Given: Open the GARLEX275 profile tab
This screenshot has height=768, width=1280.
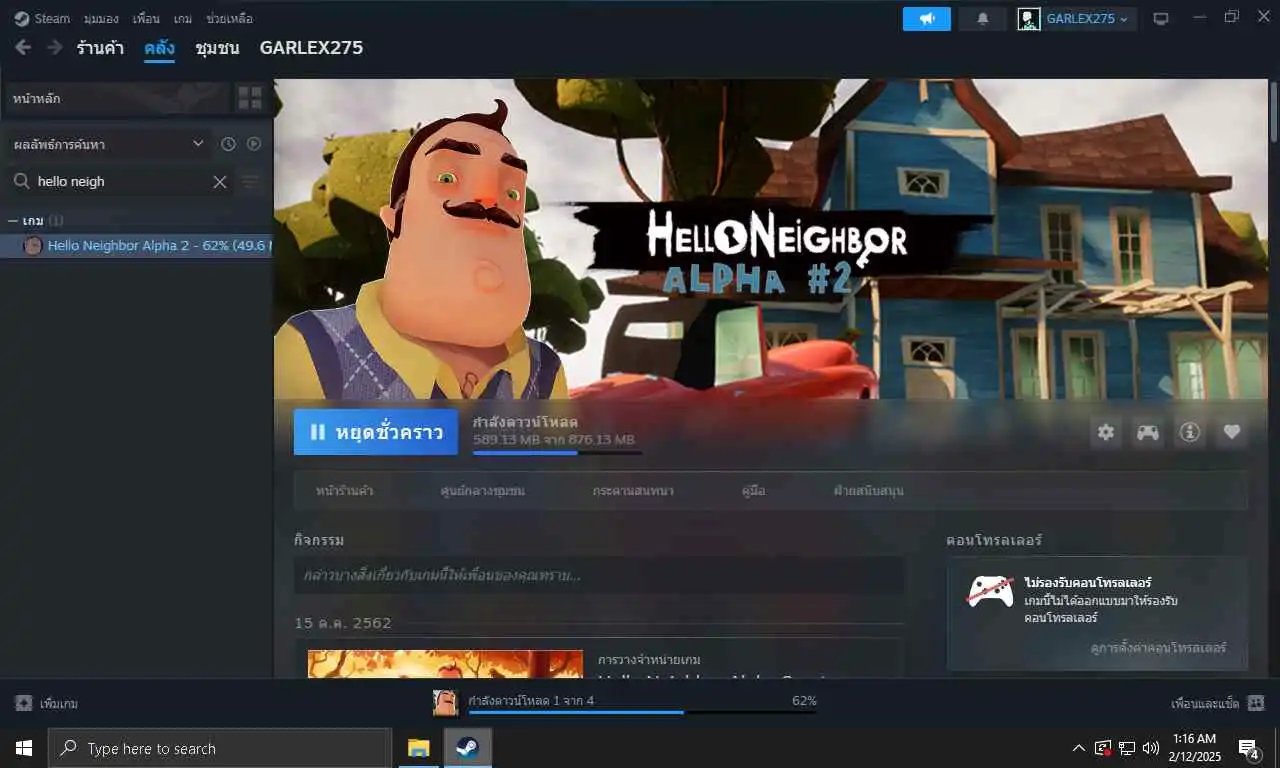Looking at the screenshot, I should click(311, 48).
